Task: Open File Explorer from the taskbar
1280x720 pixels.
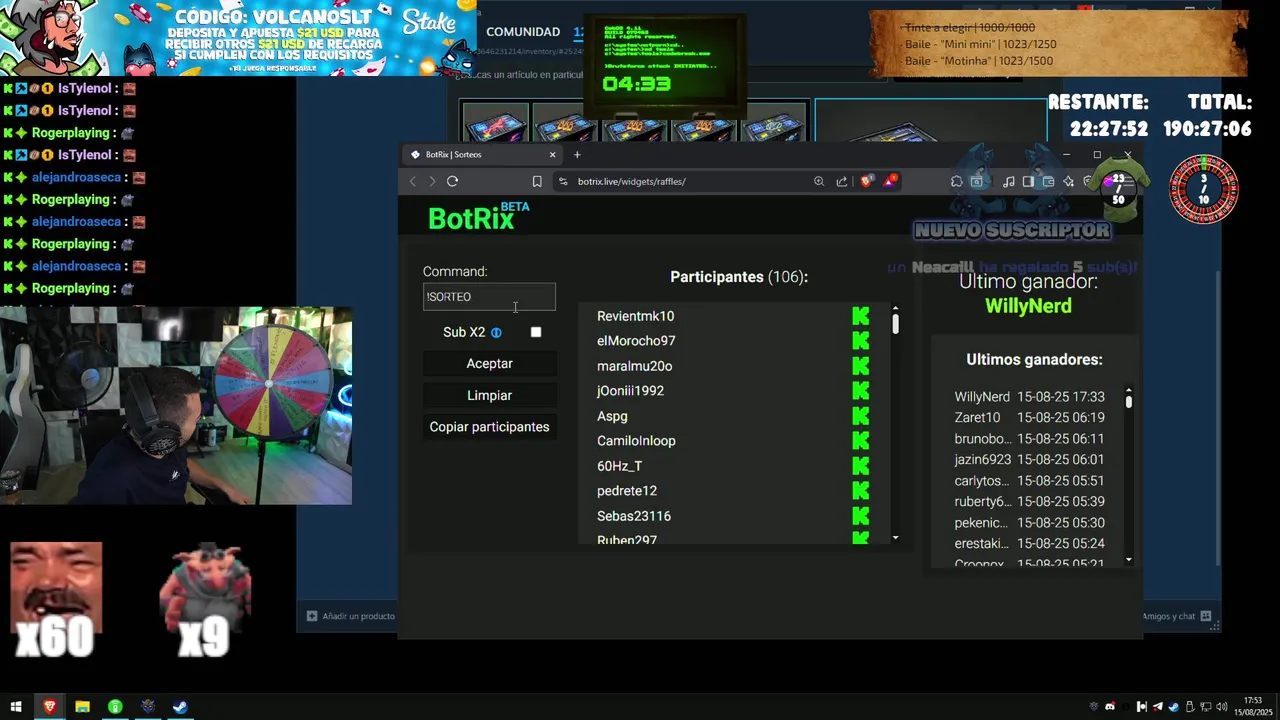Action: (82, 707)
